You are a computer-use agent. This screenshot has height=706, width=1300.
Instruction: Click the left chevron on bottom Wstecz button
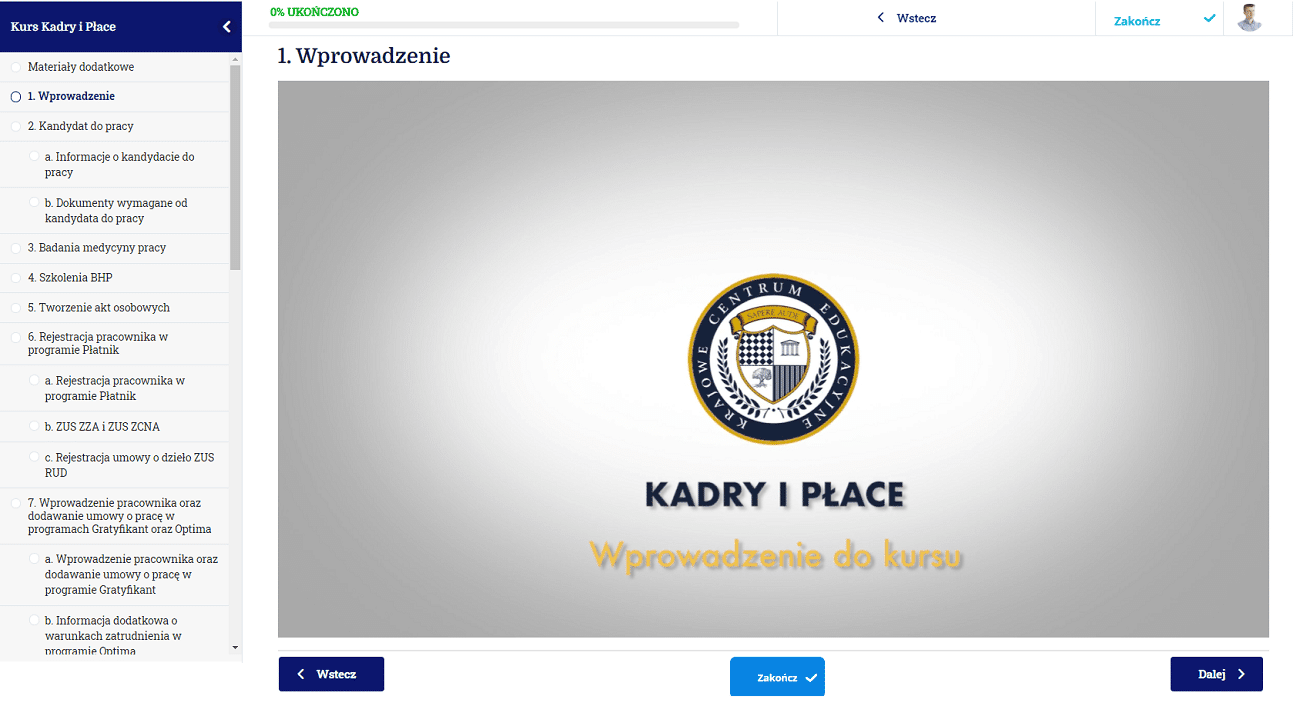(x=301, y=674)
